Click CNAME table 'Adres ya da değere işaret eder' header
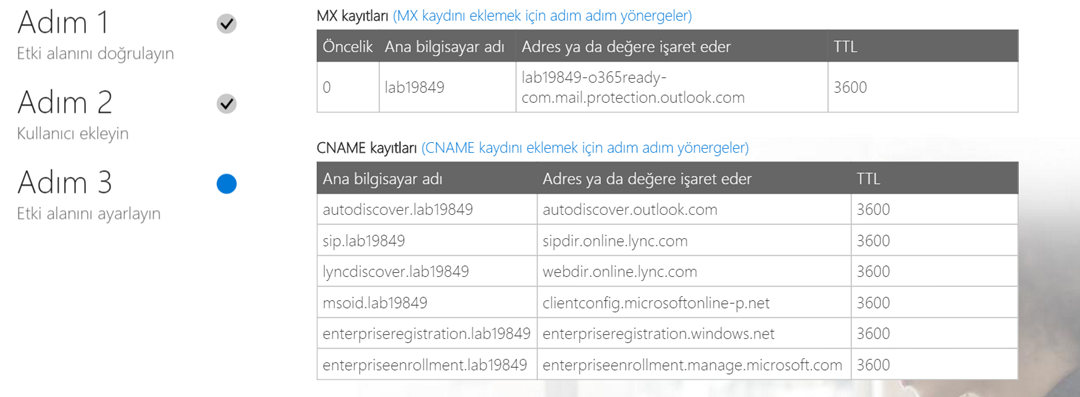1080x397 pixels. point(694,179)
